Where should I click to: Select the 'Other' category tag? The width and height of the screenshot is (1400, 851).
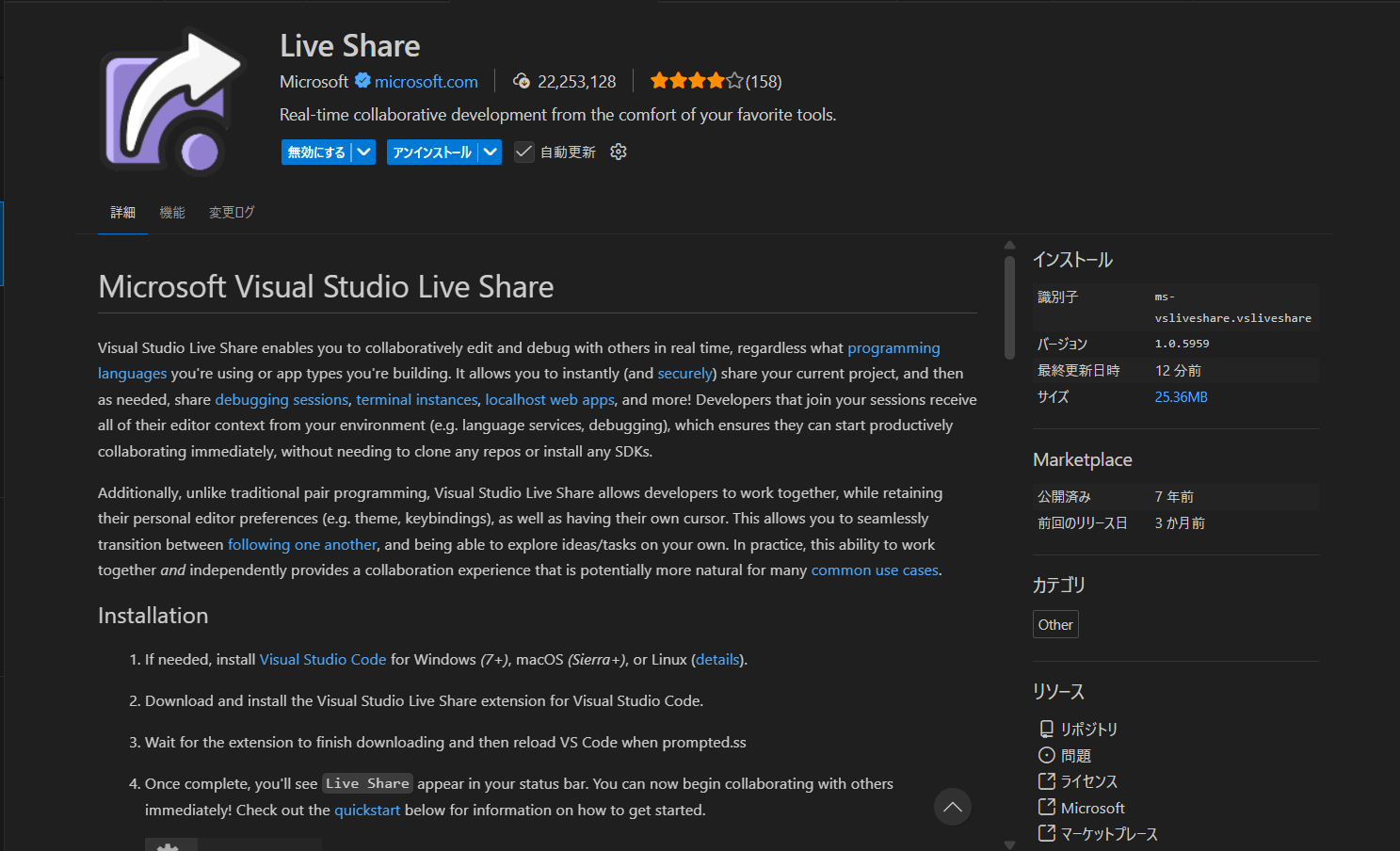point(1055,624)
